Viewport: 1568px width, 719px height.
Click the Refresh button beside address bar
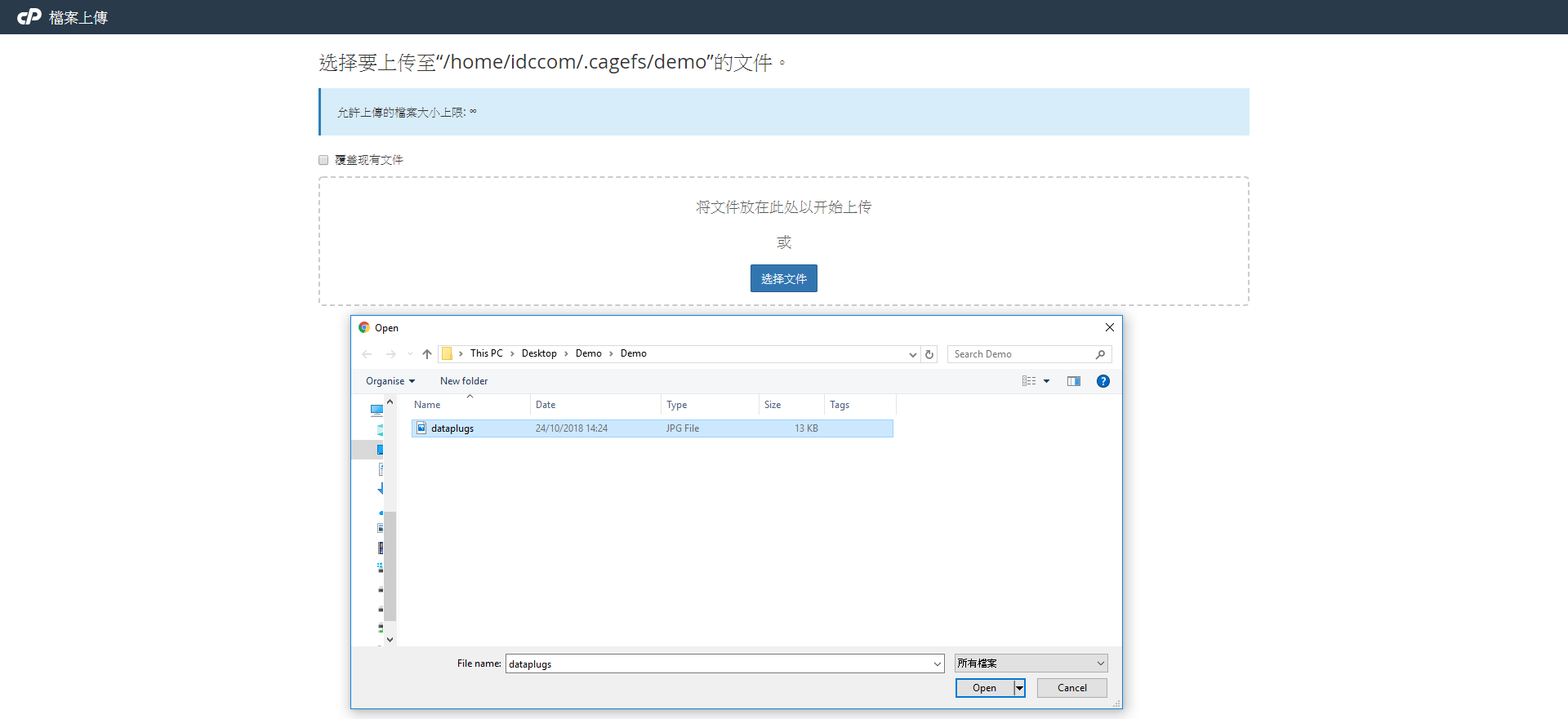tap(929, 354)
